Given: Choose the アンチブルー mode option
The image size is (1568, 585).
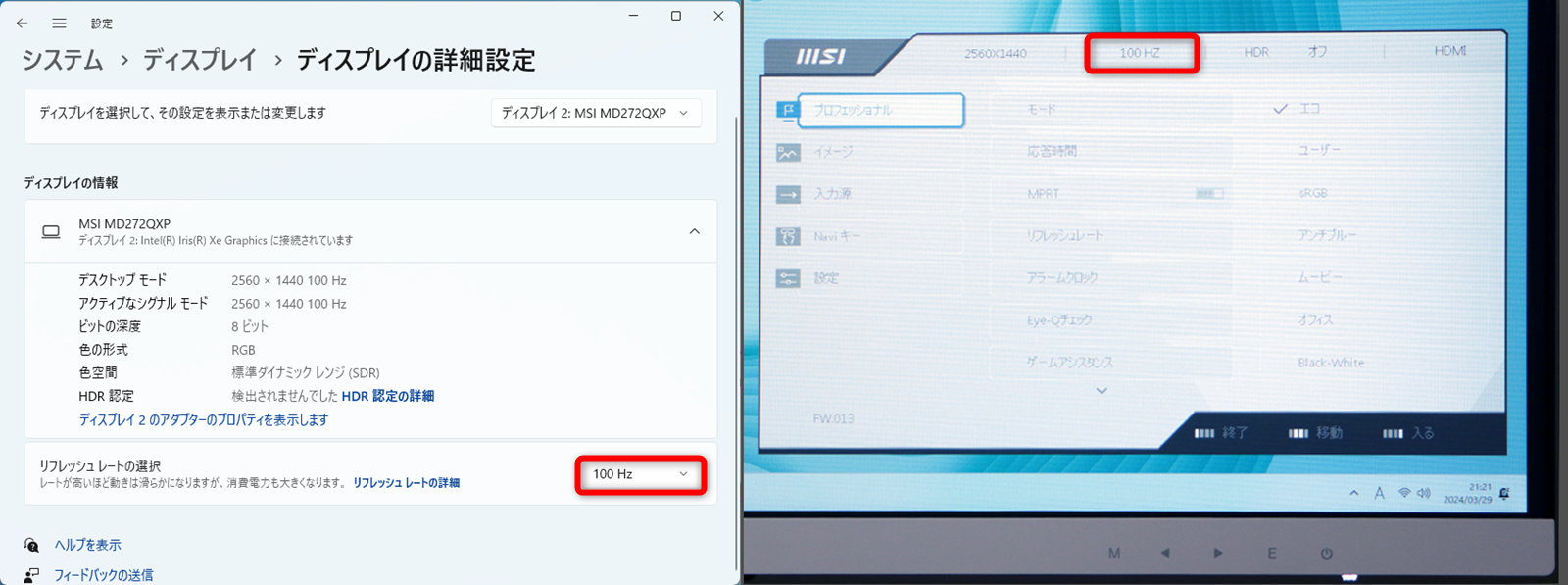Looking at the screenshot, I should click(1327, 235).
